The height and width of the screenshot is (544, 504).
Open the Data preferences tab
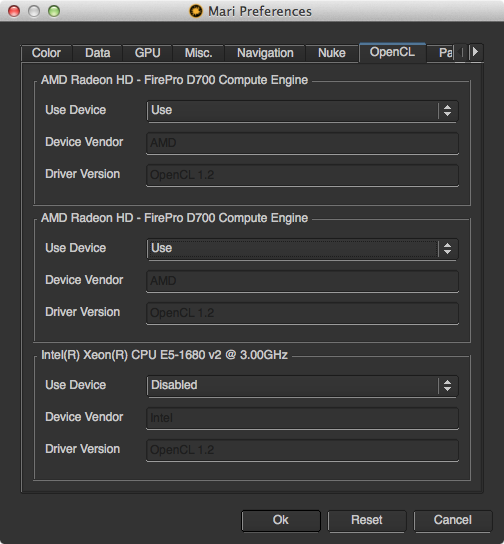[97, 53]
